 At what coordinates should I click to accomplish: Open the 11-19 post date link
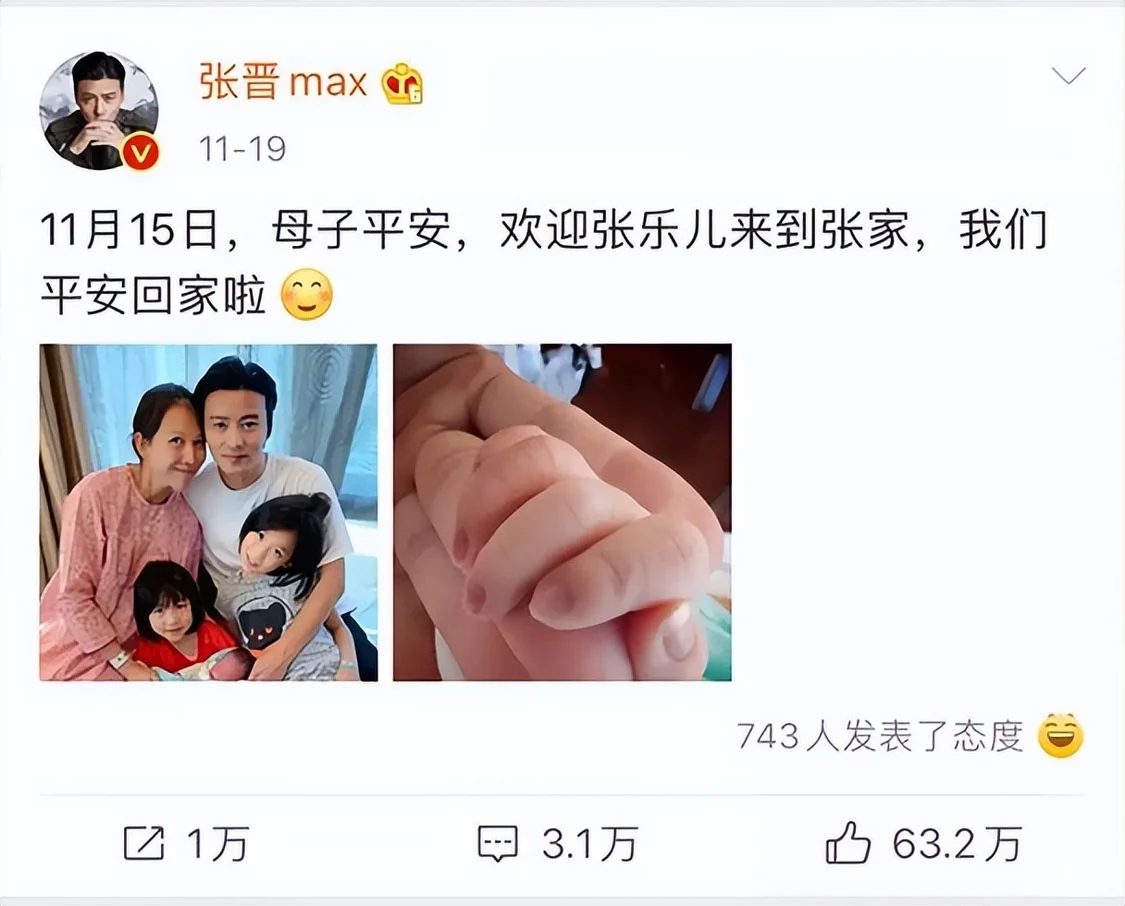243,149
